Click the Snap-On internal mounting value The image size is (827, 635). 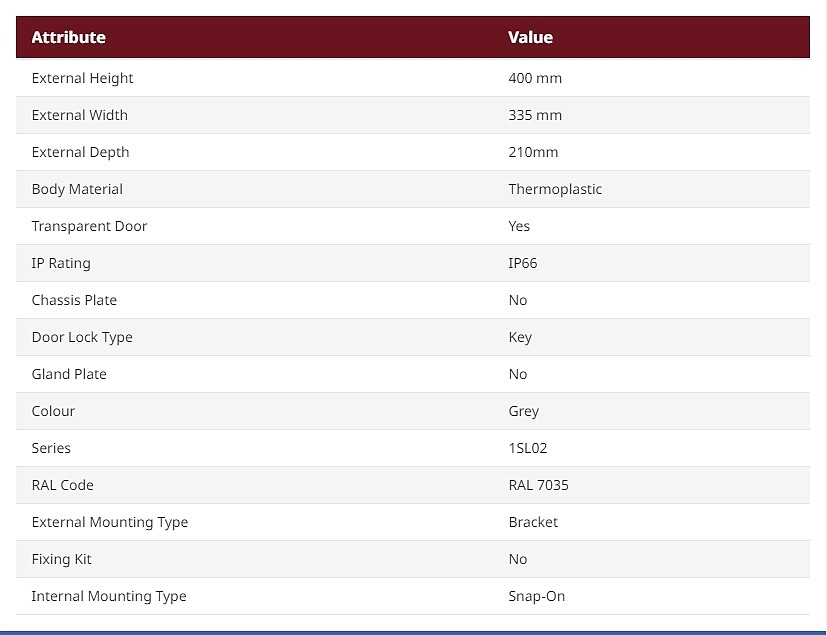pos(536,596)
